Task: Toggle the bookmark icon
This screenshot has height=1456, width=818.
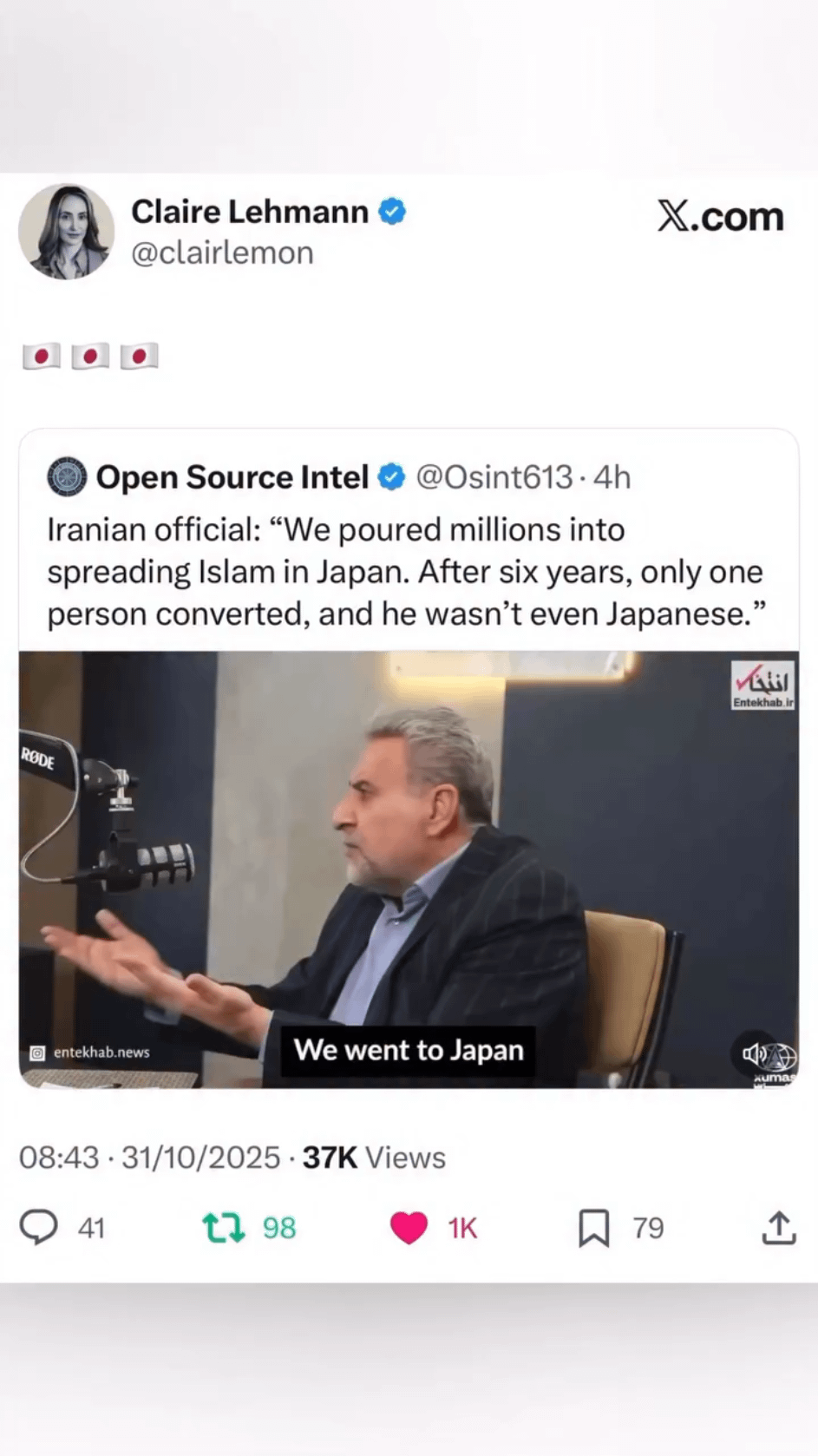Action: [x=594, y=1228]
